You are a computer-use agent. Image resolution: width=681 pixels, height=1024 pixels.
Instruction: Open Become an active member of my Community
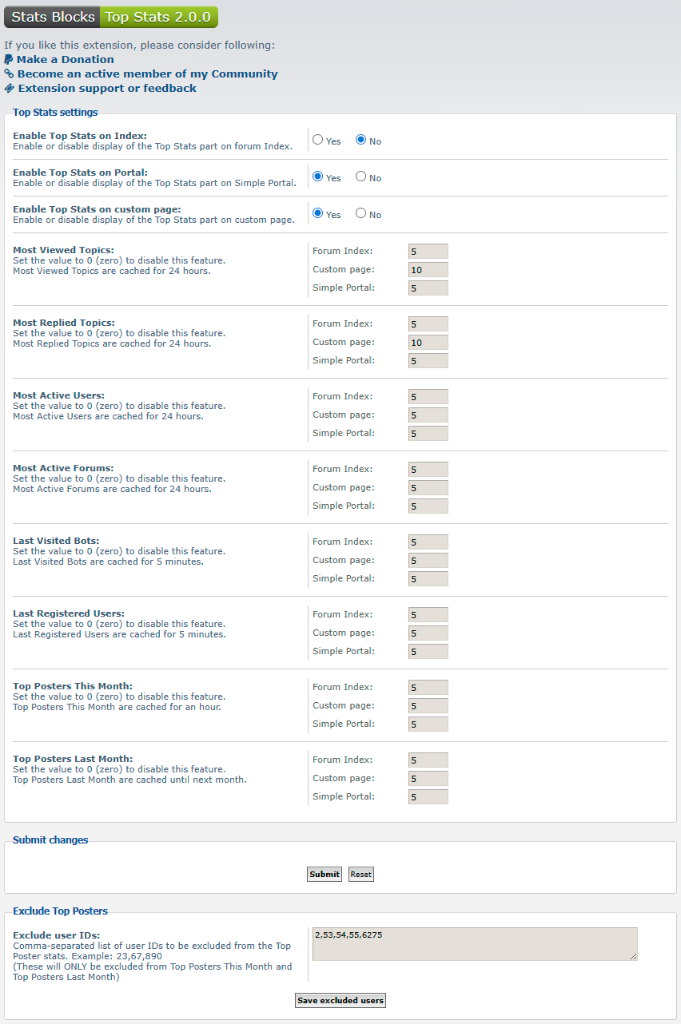[x=148, y=74]
